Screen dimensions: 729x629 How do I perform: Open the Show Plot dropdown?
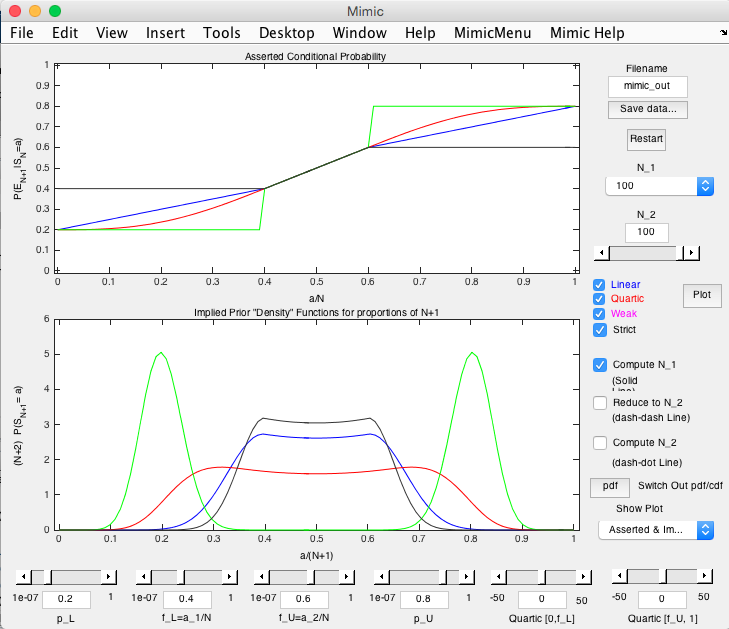pos(656,530)
